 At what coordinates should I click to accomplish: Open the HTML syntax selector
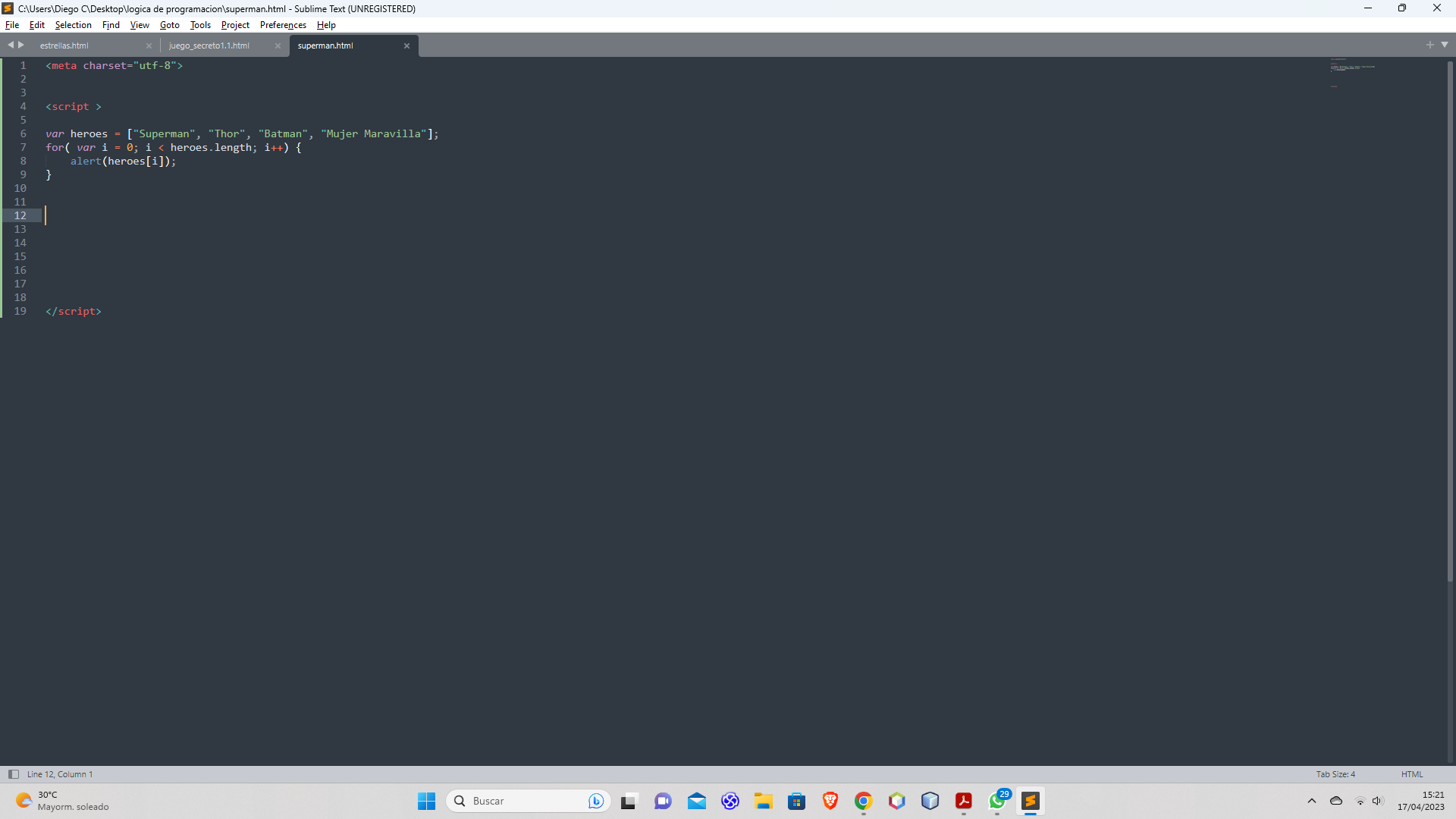(x=1412, y=774)
